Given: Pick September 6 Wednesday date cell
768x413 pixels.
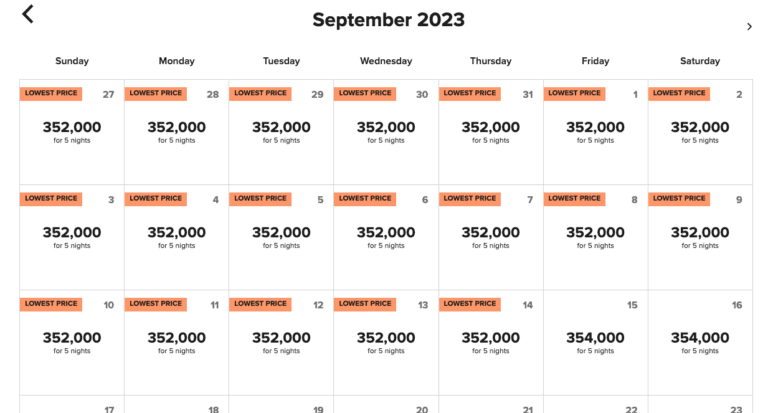Looking at the screenshot, I should pos(386,237).
